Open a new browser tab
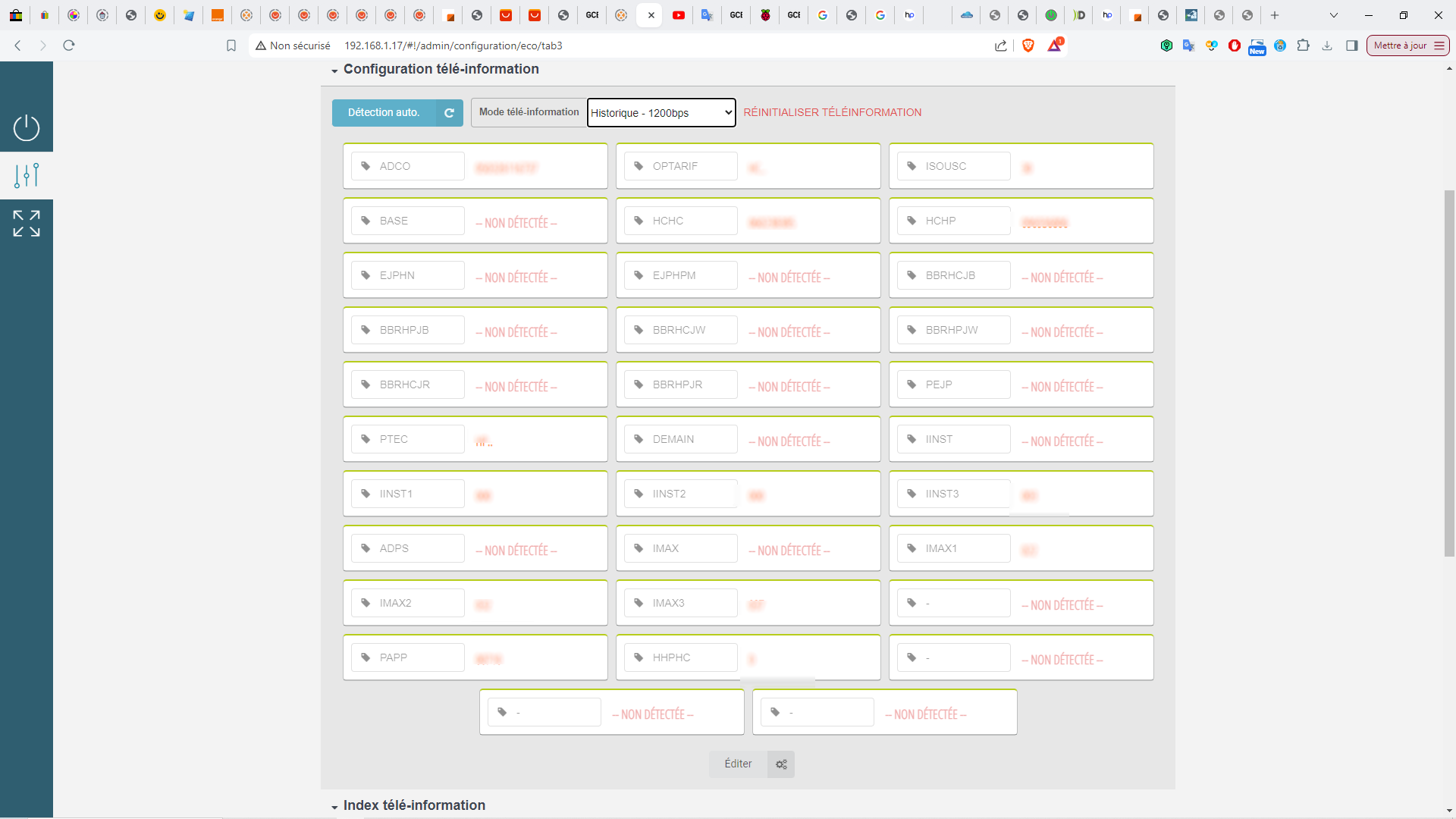The height and width of the screenshot is (819, 1456). pyautogui.click(x=1275, y=15)
